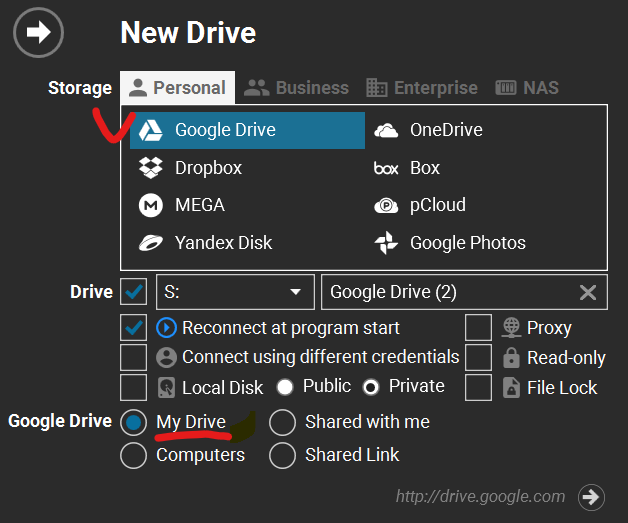This screenshot has width=628, height=523.
Task: Pick the Google Photos pinwheel icon
Action: (386, 243)
